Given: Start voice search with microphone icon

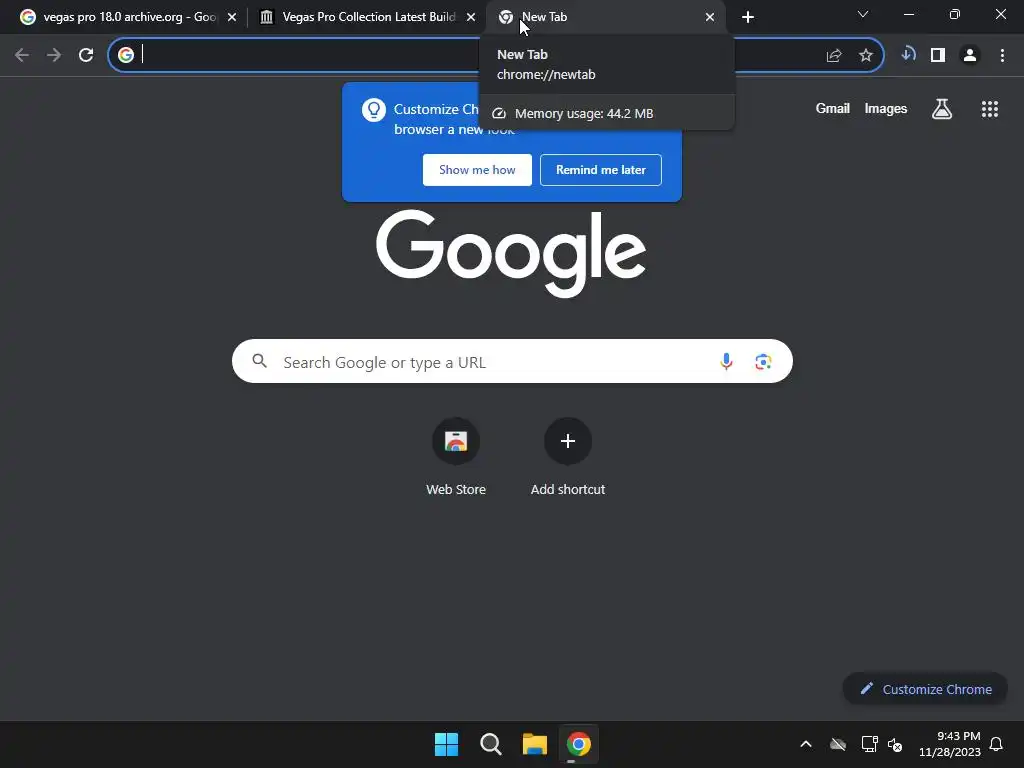Looking at the screenshot, I should [726, 361].
